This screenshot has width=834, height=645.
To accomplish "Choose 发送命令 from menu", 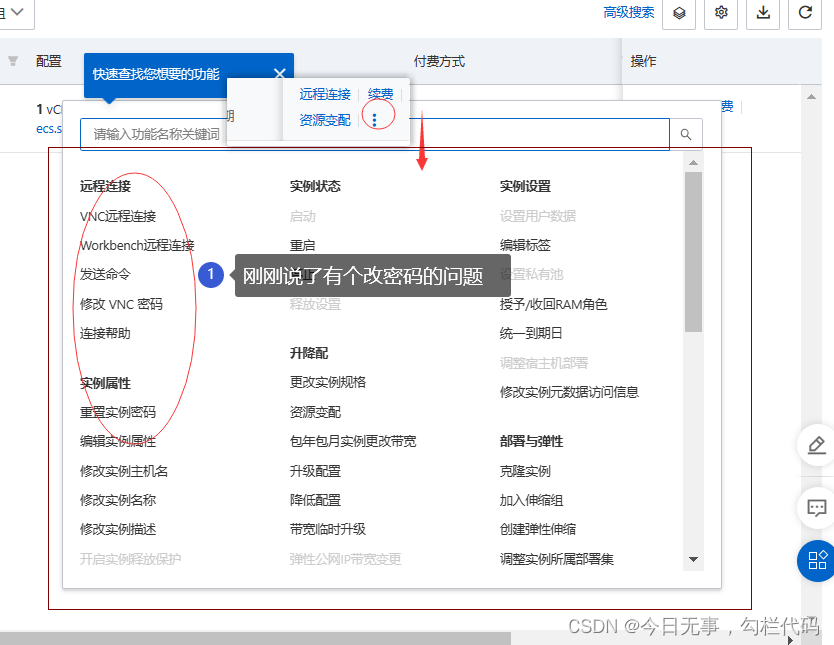I will pos(105,274).
